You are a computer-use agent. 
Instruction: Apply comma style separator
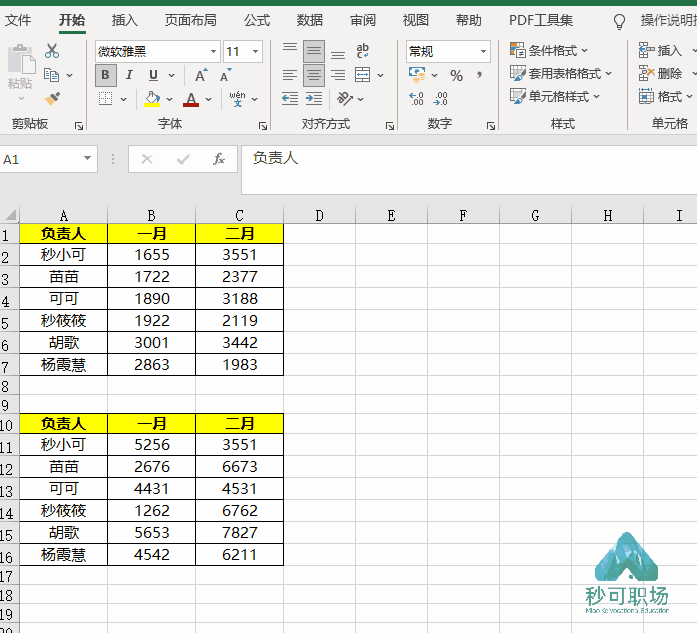[479, 75]
